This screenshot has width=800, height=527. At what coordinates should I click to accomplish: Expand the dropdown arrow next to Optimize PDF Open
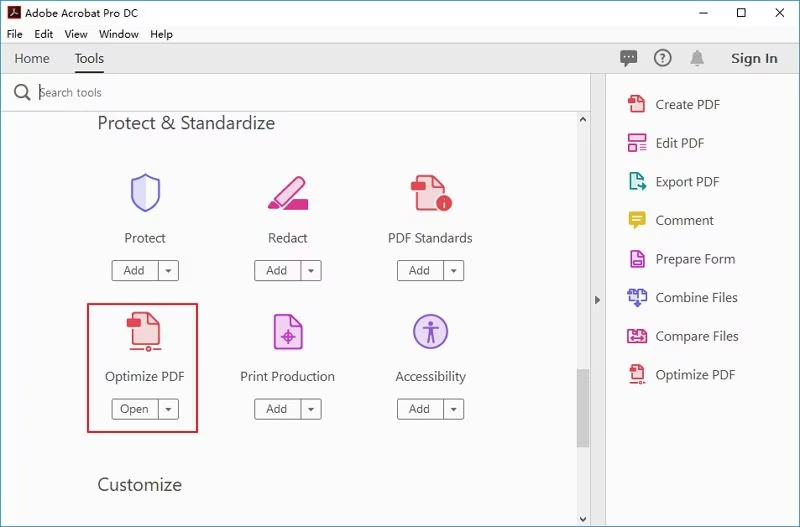(168, 409)
